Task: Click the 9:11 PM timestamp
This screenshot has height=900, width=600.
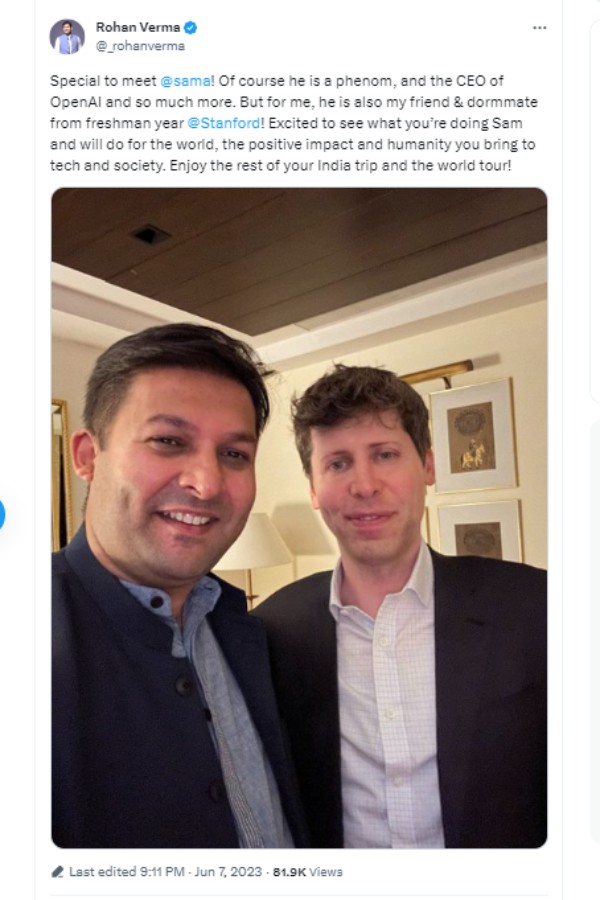Action: tap(162, 872)
